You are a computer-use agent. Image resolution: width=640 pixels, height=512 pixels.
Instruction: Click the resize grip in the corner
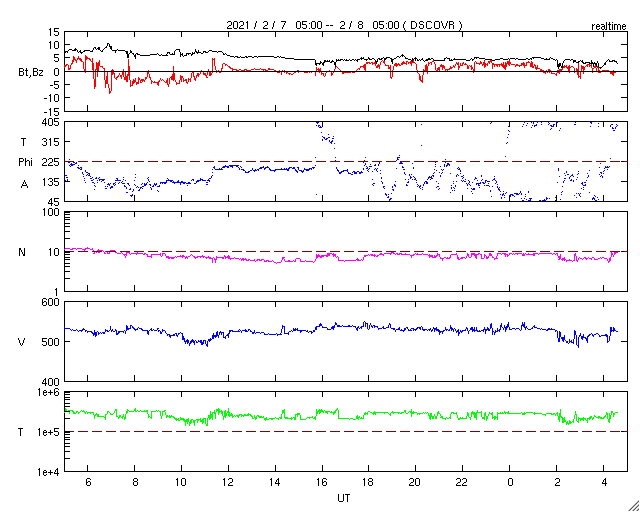[633, 505]
